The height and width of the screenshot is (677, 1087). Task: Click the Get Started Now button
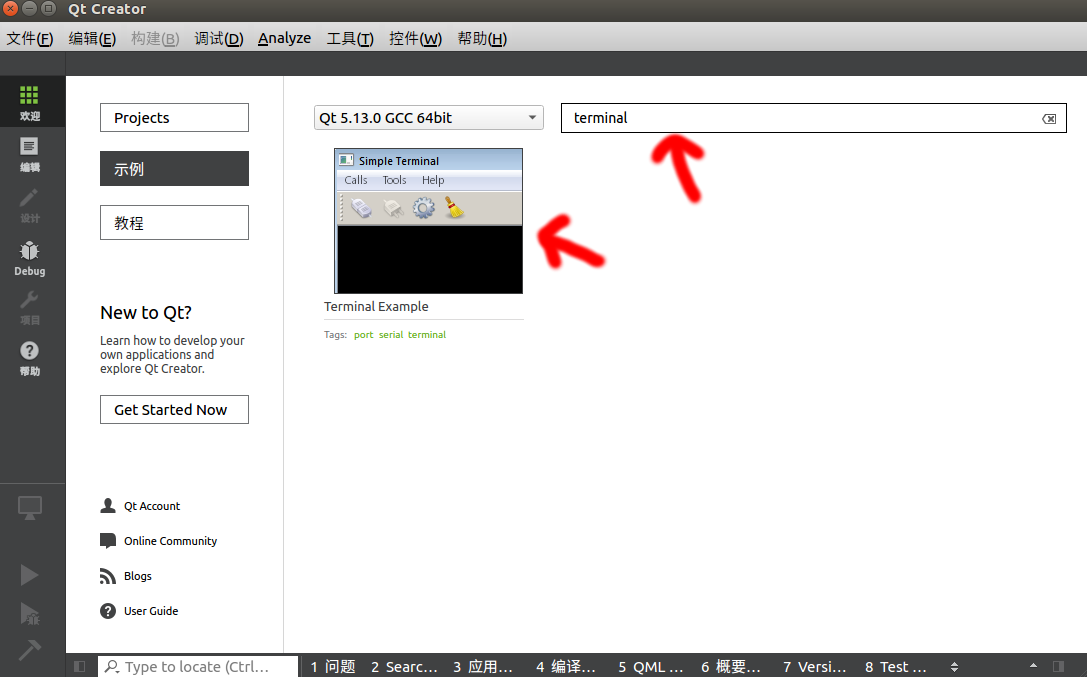click(x=174, y=410)
